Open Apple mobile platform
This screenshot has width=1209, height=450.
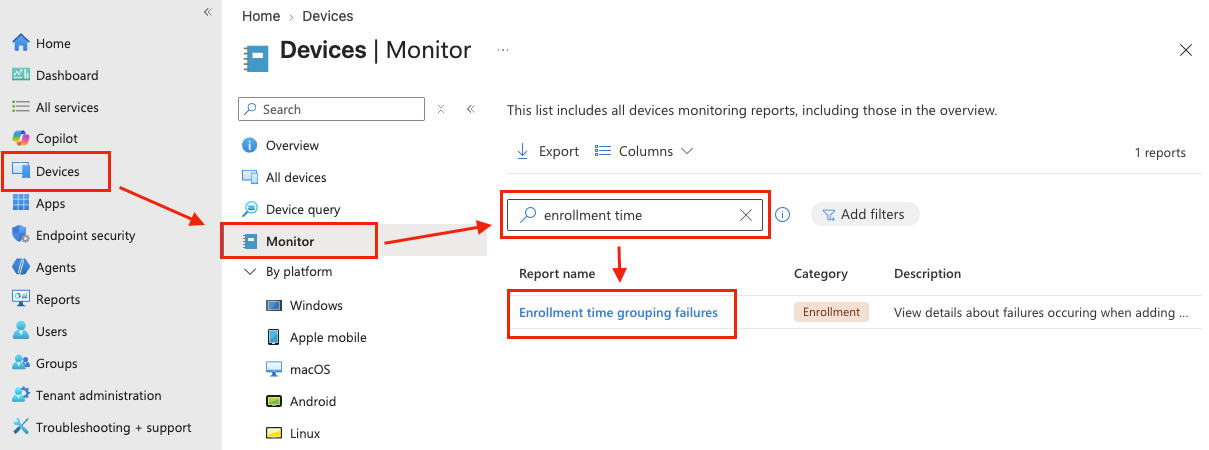coord(328,337)
